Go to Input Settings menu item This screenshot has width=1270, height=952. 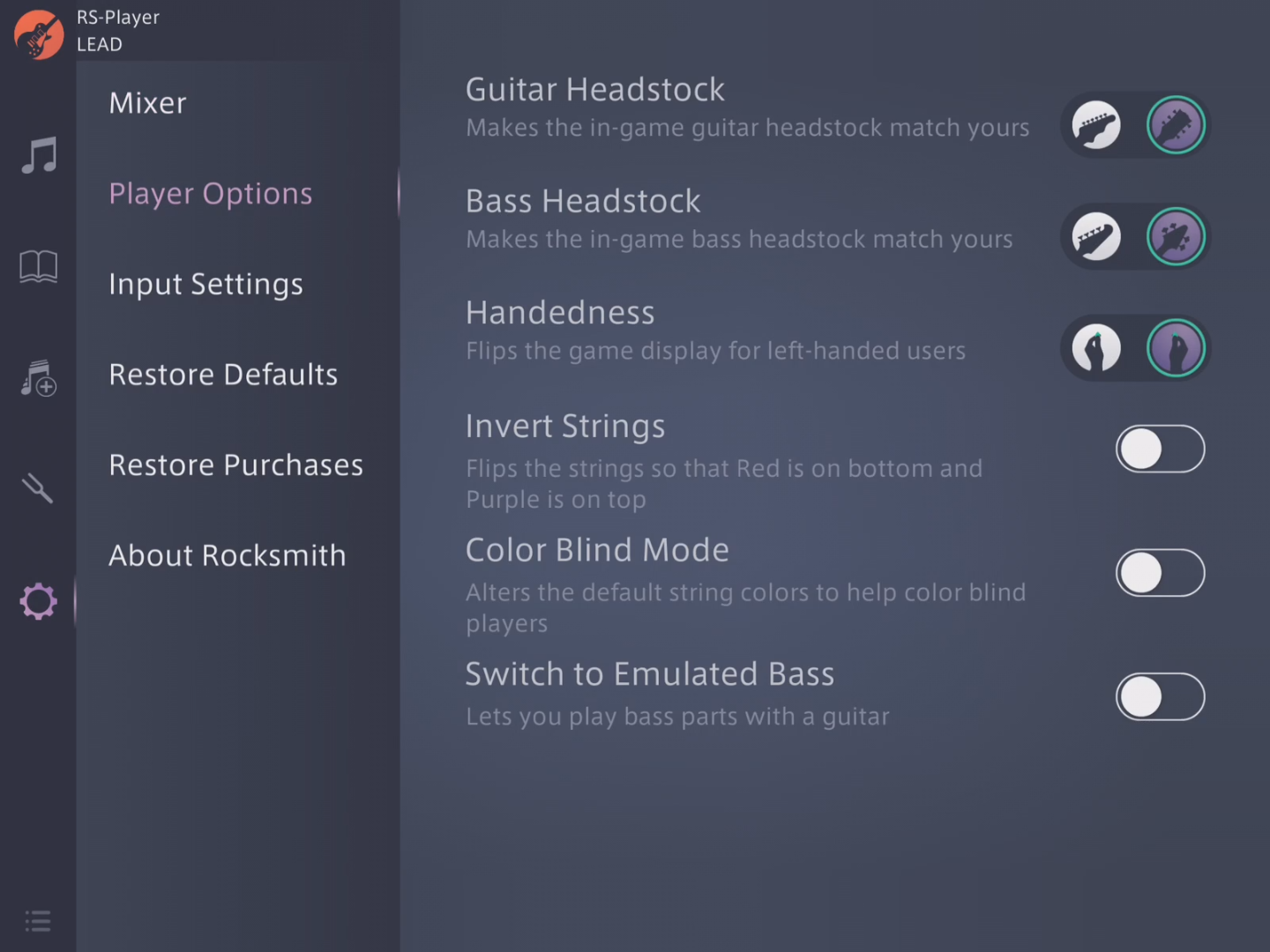pyautogui.click(x=205, y=284)
